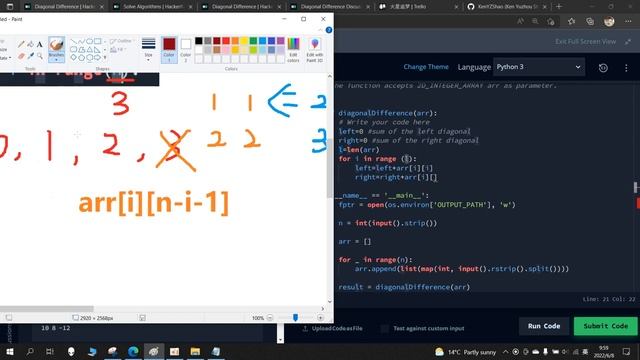The height and width of the screenshot is (360, 640).
Task: Select the Color 2 swatch button
Action: pyautogui.click(x=186, y=49)
